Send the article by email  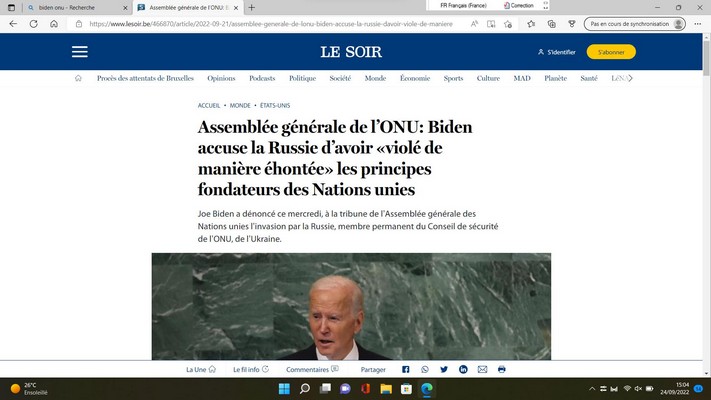[482, 370]
